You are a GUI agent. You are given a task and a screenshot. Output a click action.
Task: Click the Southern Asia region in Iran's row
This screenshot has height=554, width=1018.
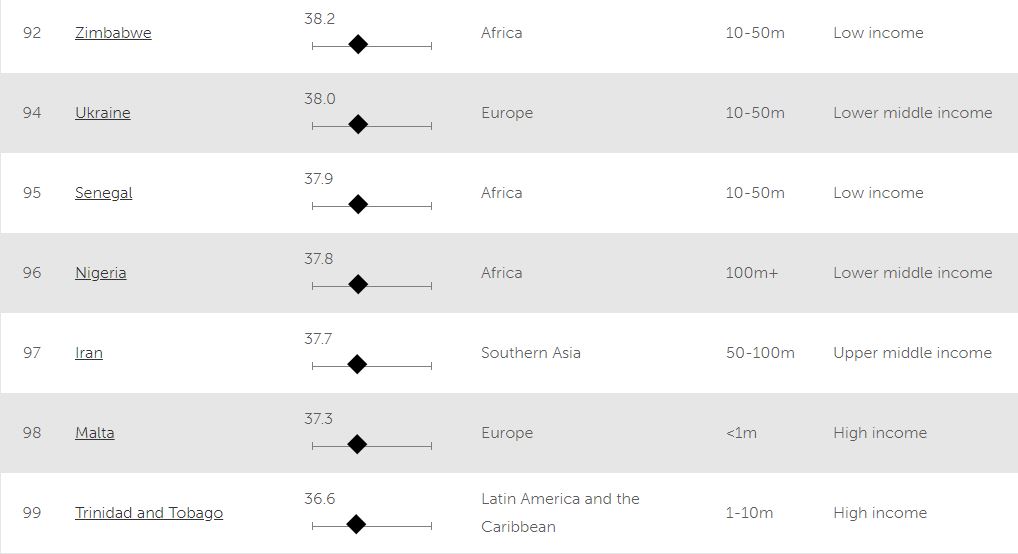point(530,353)
